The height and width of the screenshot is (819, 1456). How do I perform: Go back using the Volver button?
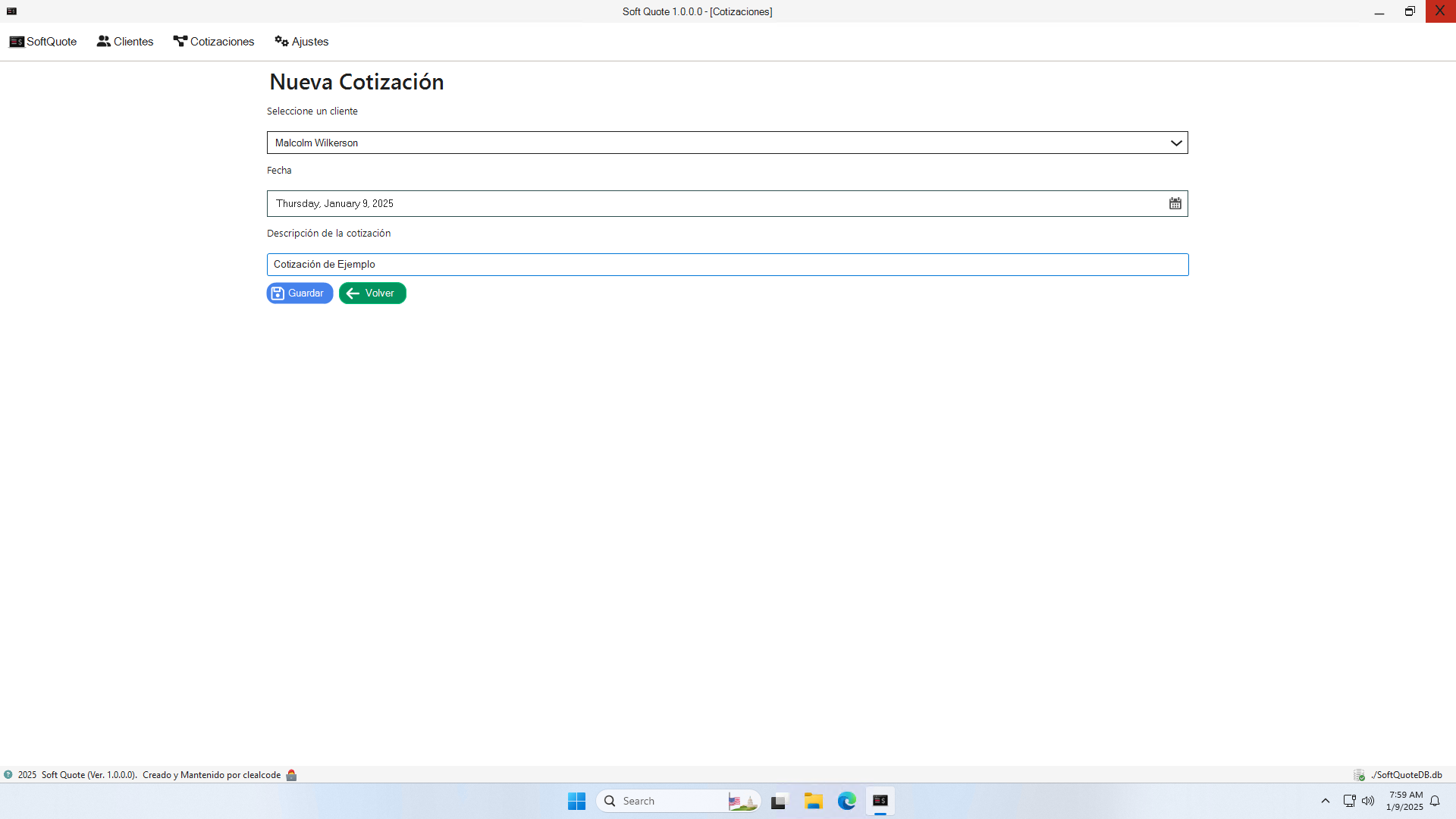click(372, 293)
